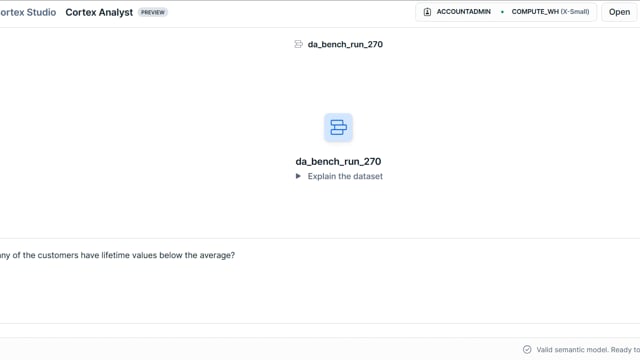Expand the Explain the dataset section
This screenshot has width=640, height=360.
(x=339, y=176)
